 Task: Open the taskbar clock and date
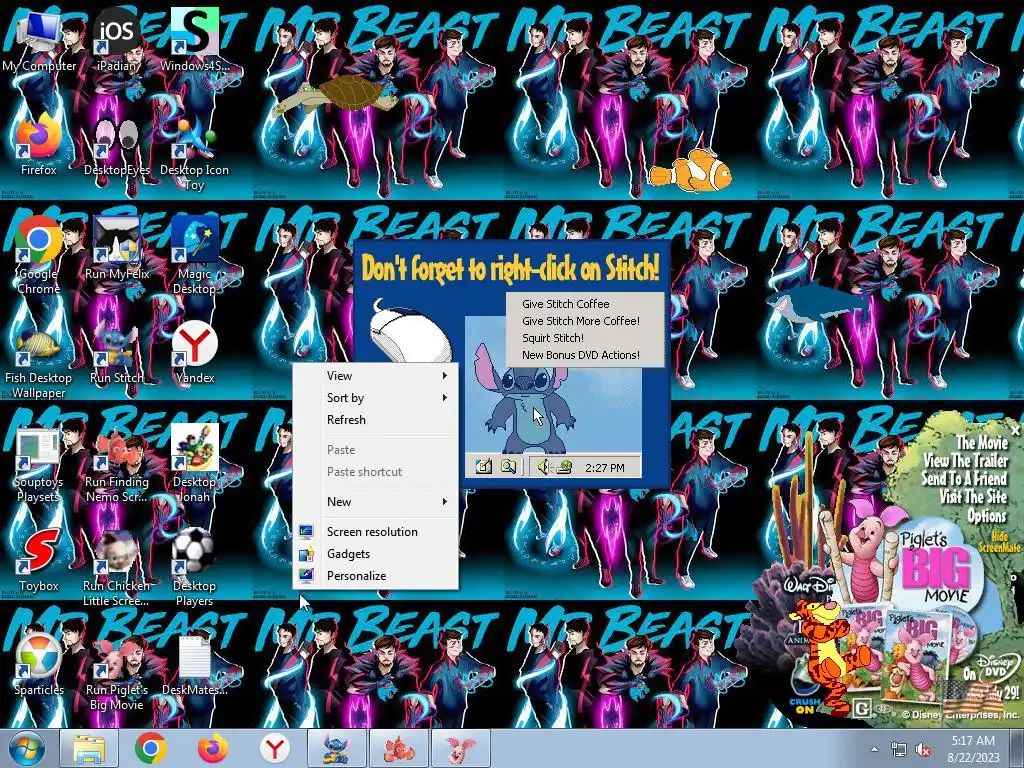973,748
